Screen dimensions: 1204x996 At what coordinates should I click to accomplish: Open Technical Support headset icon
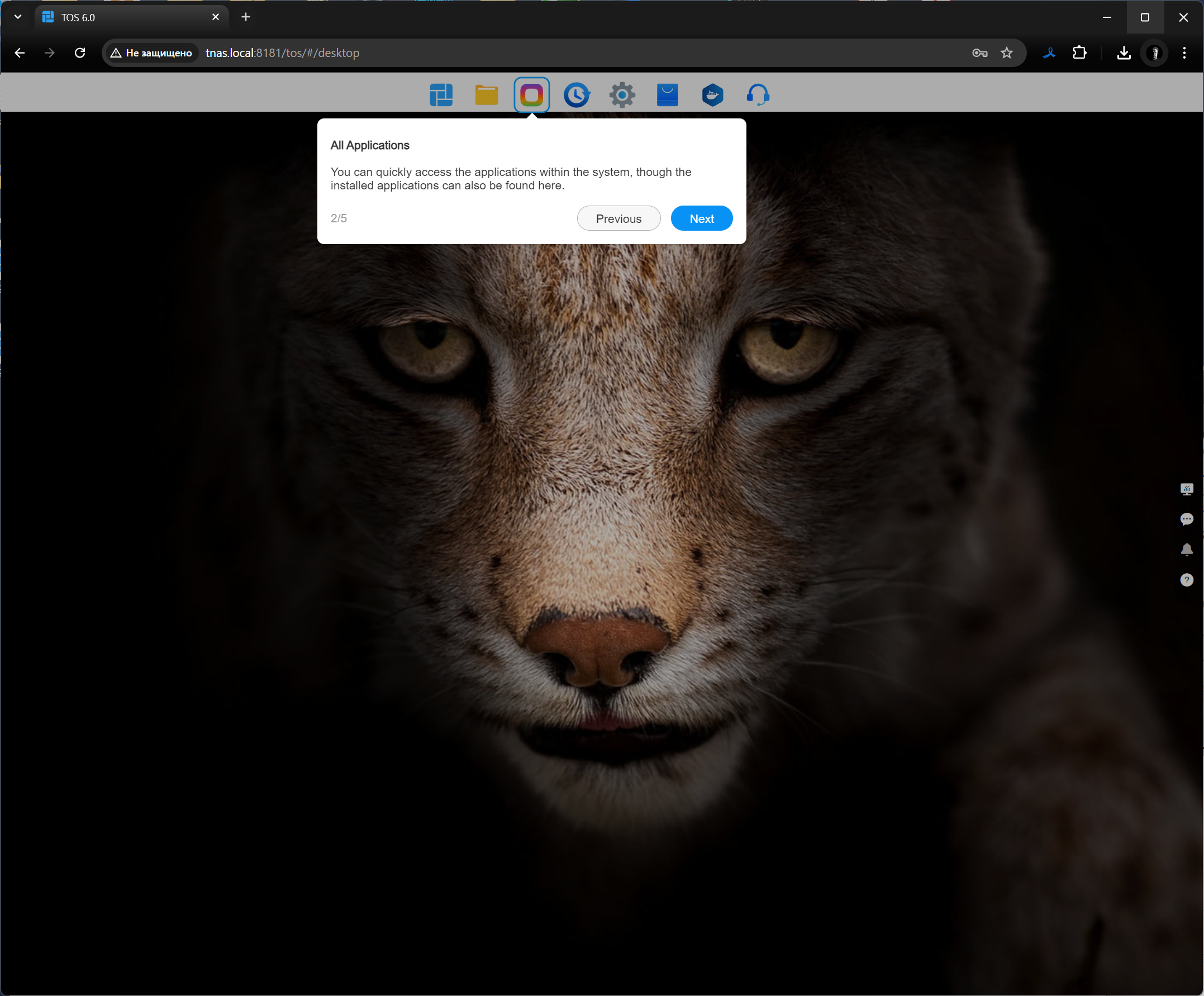point(758,94)
